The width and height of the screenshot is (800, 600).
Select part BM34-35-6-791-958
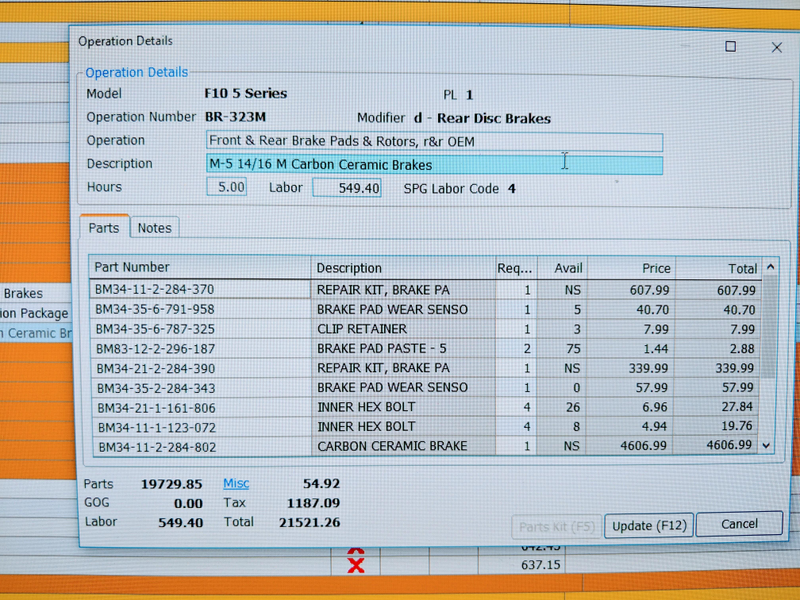point(200,309)
